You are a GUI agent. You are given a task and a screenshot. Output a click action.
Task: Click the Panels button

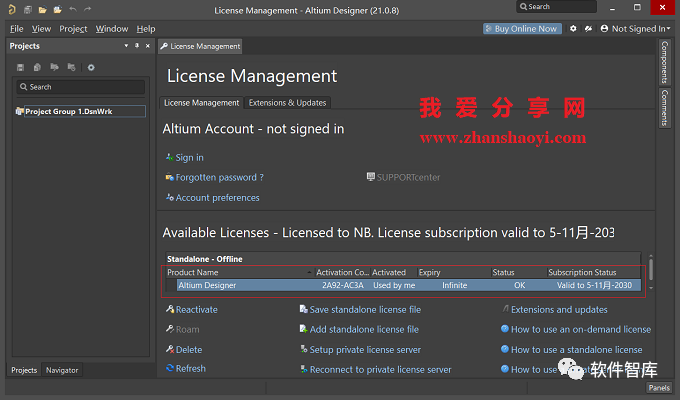659,388
